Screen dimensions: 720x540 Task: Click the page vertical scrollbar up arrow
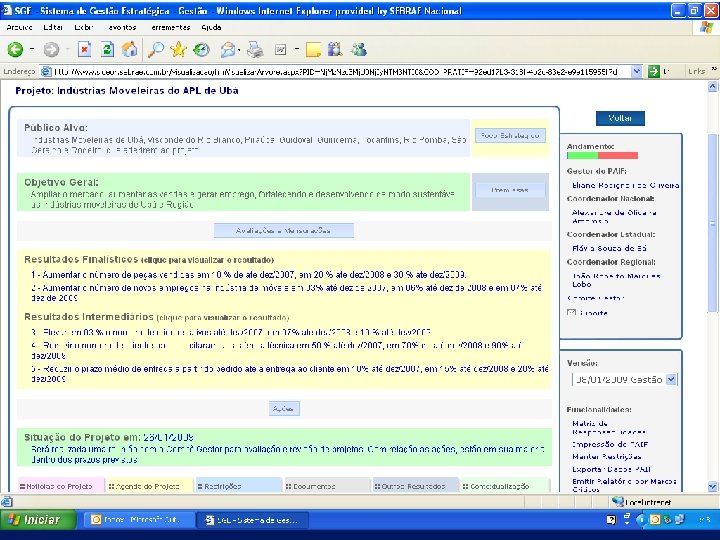[712, 86]
